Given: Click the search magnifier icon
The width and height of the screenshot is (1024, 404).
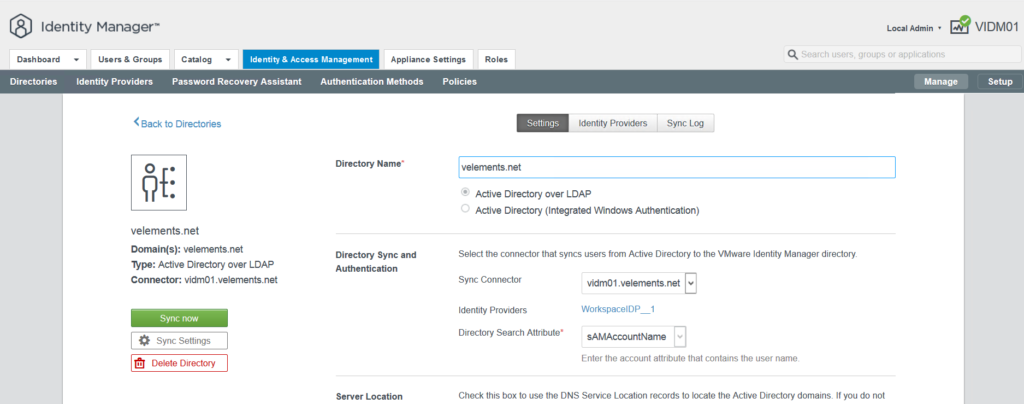Looking at the screenshot, I should point(793,54).
